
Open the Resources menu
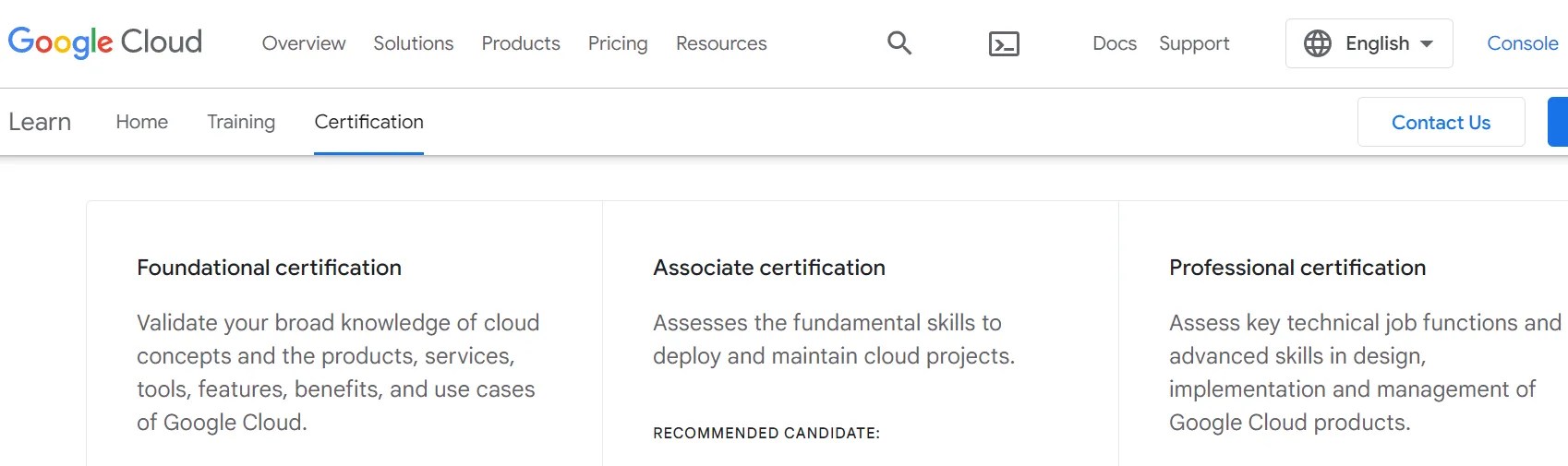(x=721, y=43)
